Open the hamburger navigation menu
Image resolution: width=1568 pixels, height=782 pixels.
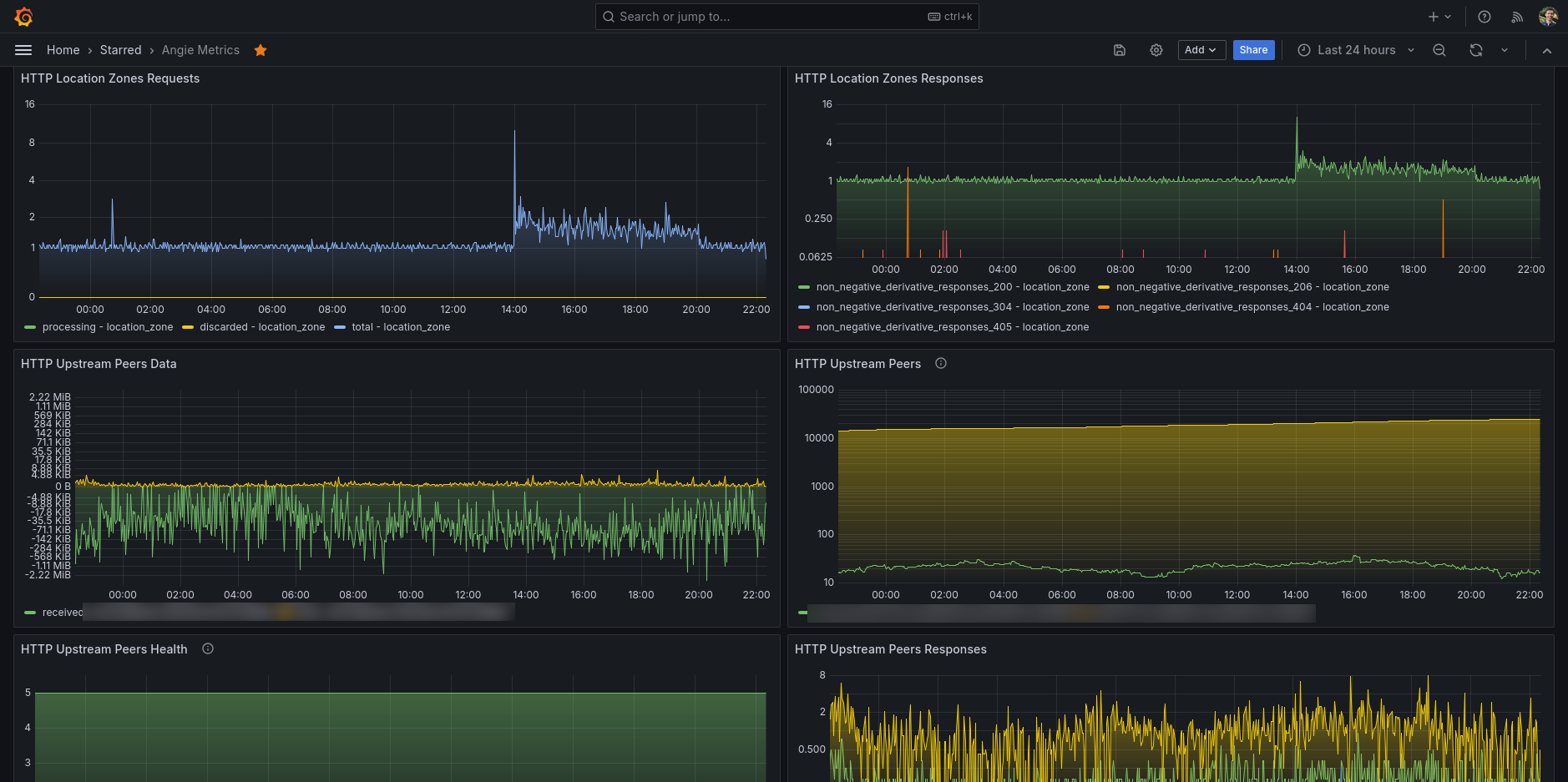click(23, 50)
